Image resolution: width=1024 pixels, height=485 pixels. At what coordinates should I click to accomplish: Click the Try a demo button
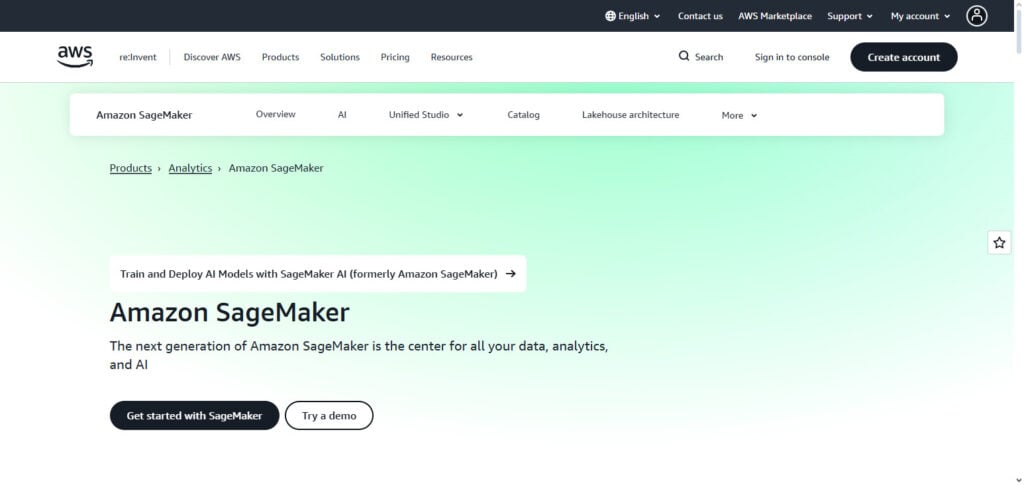coord(329,416)
